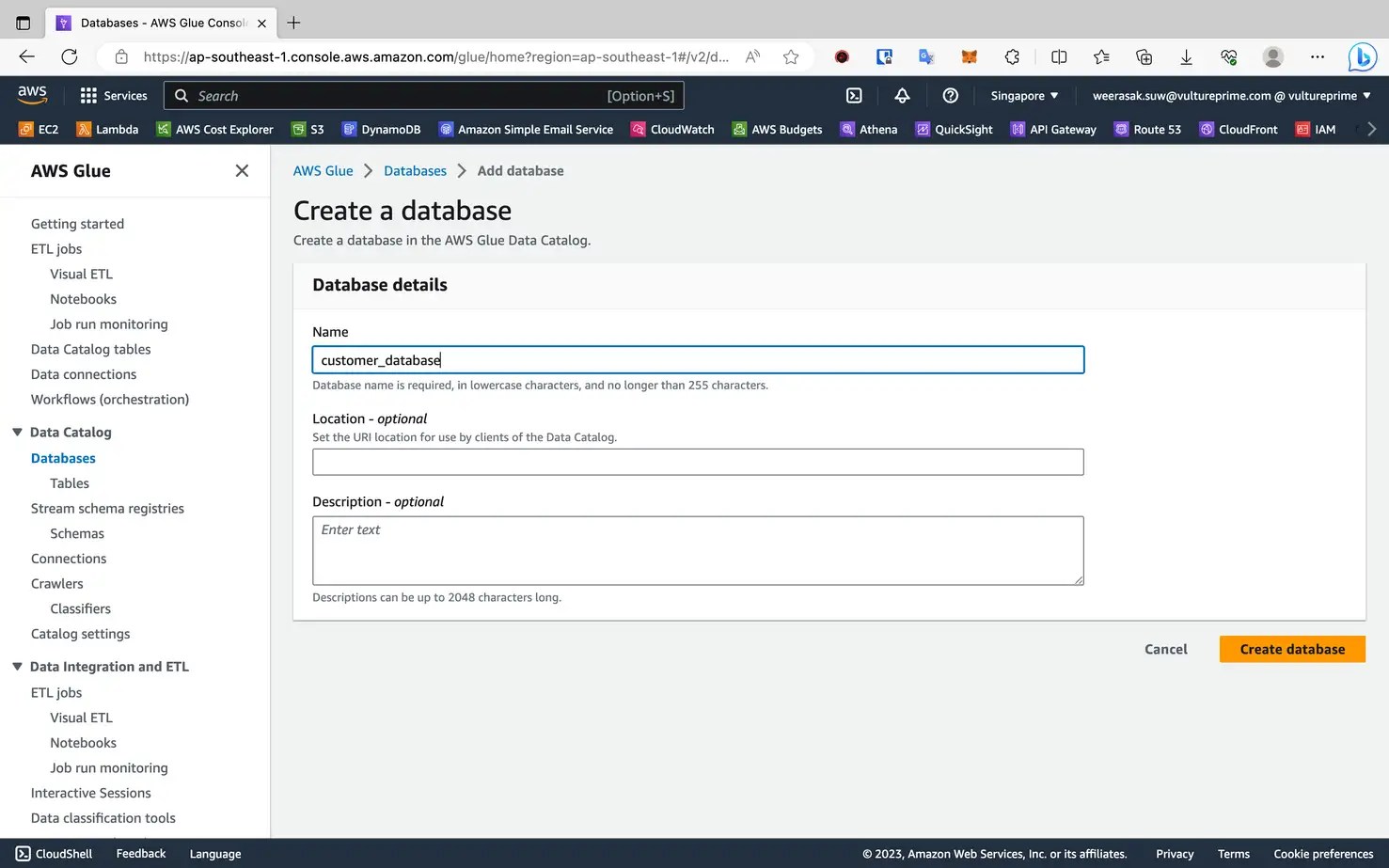Open the Lambda service shortcut
Viewport: 1389px width, 868px height.
[107, 129]
